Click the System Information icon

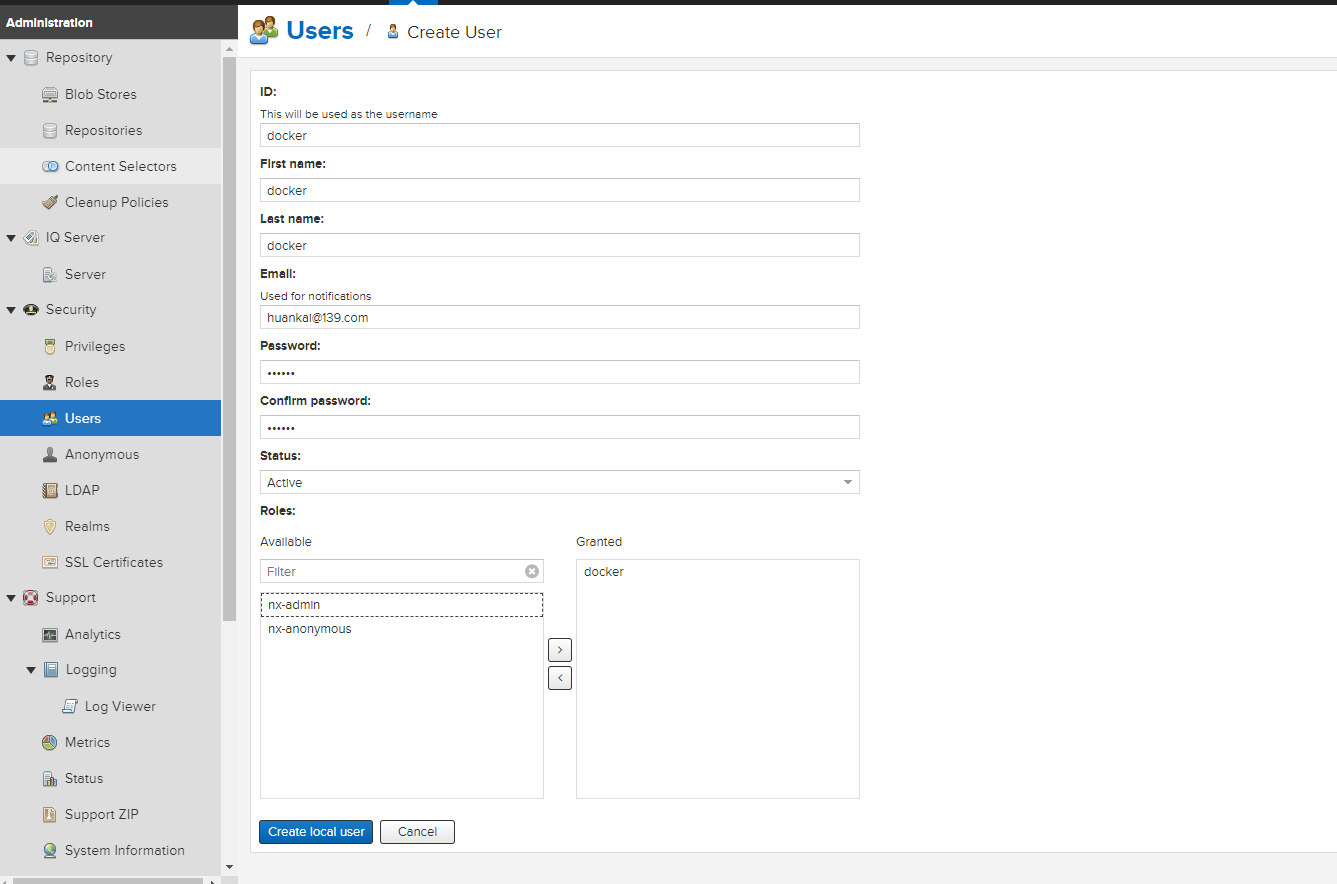tap(50, 850)
